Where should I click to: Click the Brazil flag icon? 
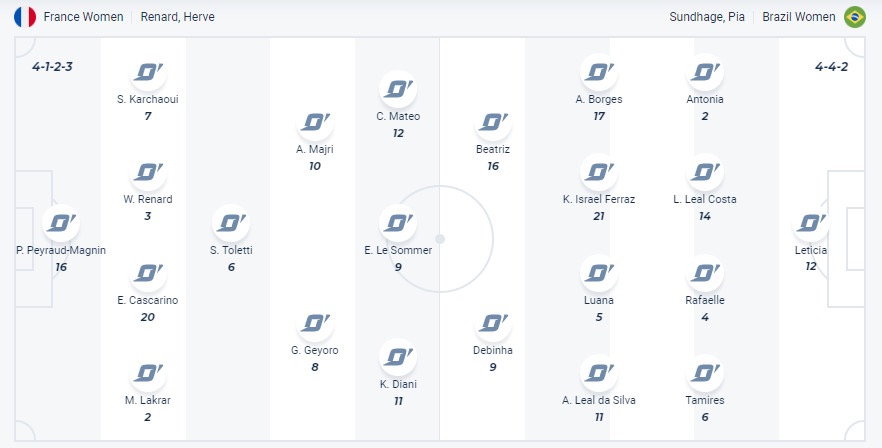coord(854,17)
